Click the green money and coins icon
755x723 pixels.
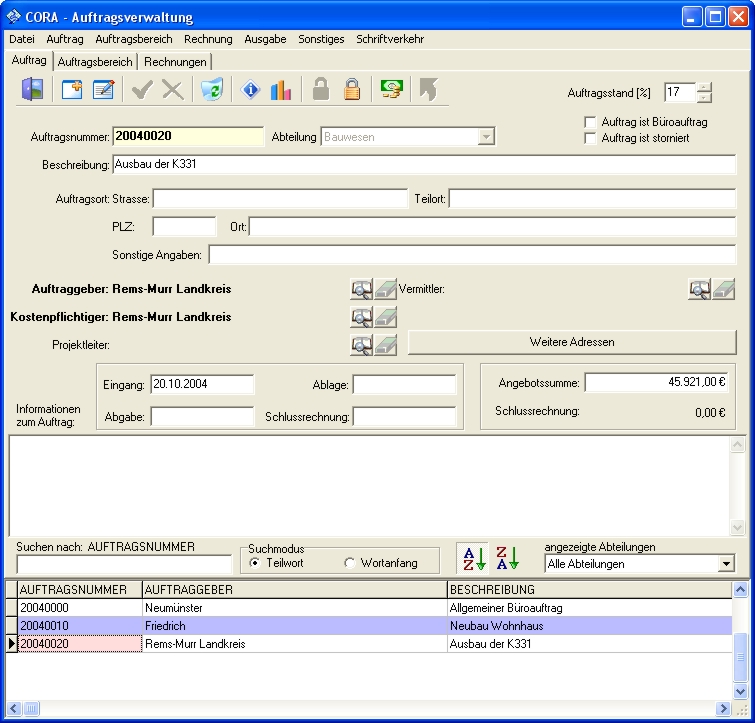[x=391, y=90]
